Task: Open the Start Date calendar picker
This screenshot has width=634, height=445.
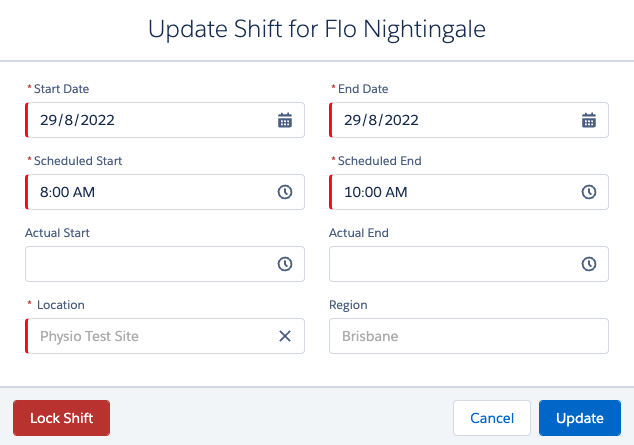Action: coord(285,120)
